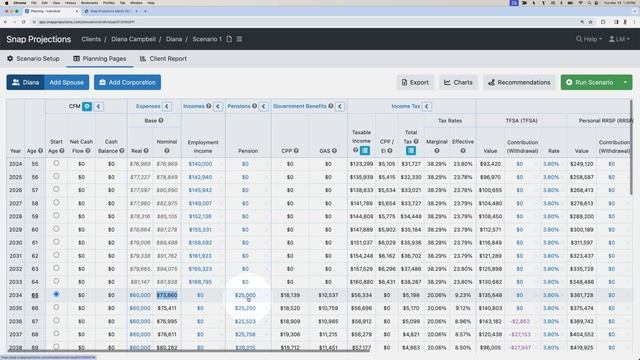The image size is (640, 360).
Task: Collapse the Expenses column group
Action: tap(167, 107)
